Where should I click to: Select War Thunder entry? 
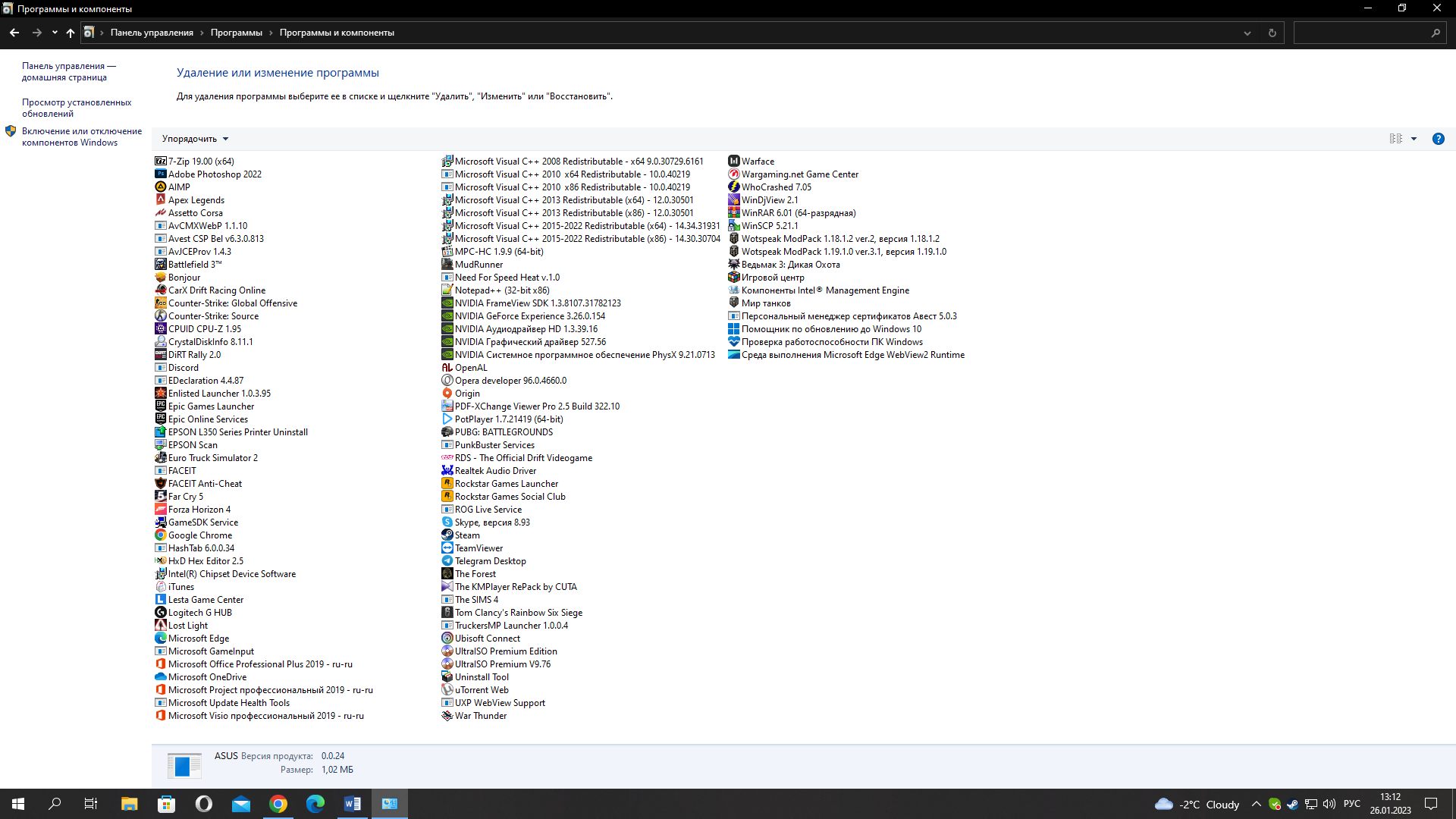474,716
